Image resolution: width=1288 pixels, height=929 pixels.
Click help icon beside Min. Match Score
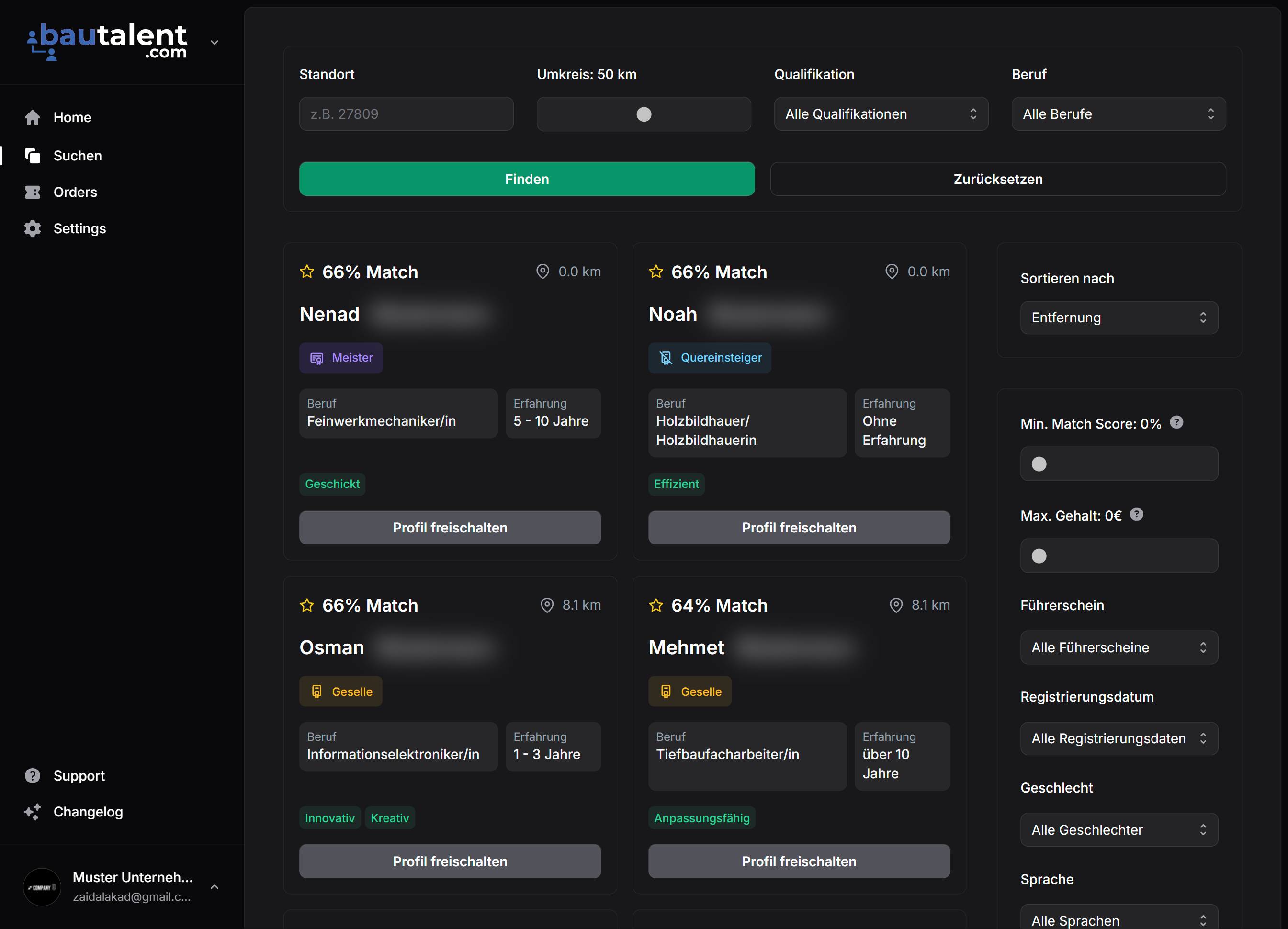pyautogui.click(x=1177, y=422)
